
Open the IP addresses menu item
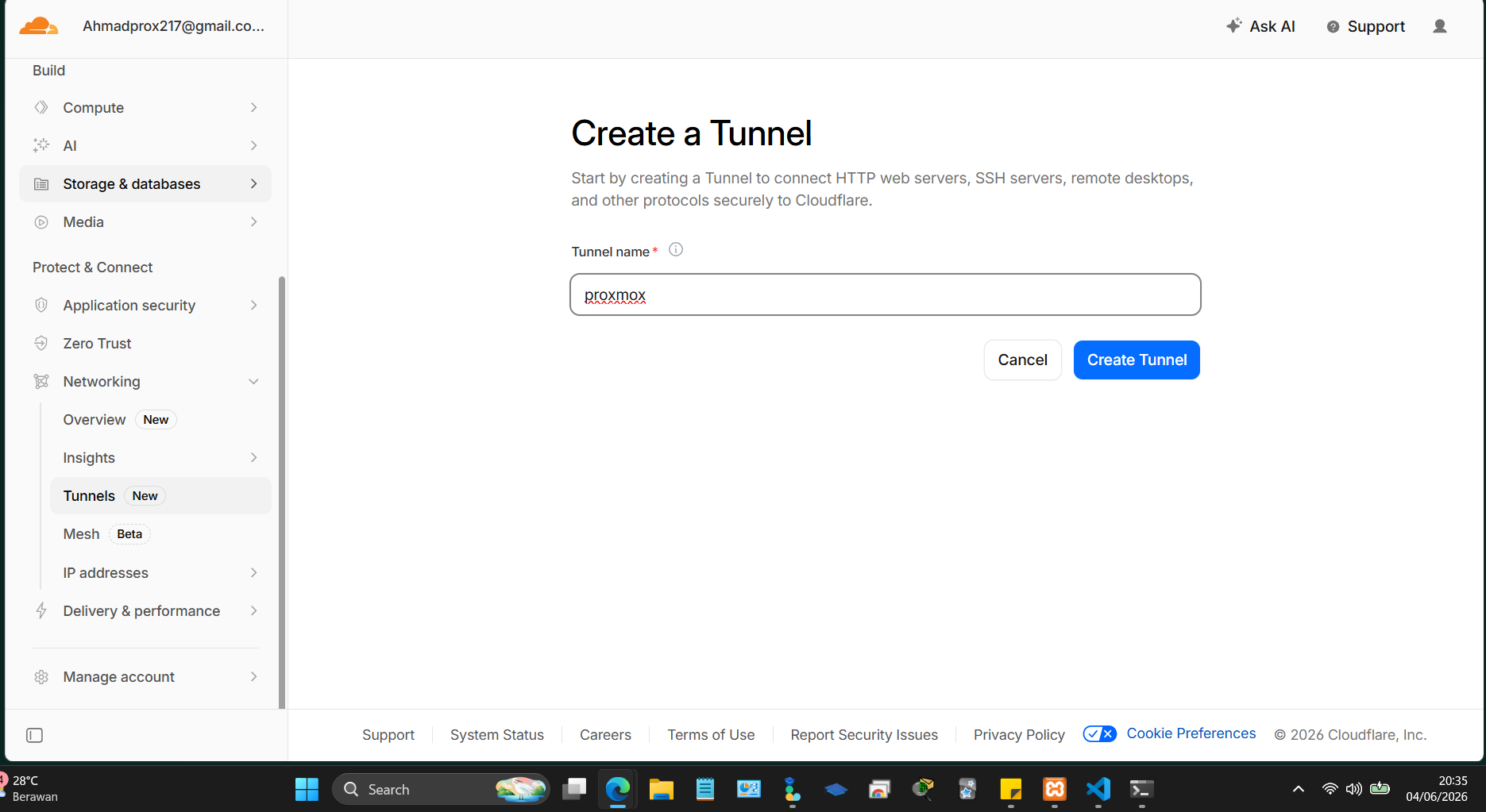(160, 573)
